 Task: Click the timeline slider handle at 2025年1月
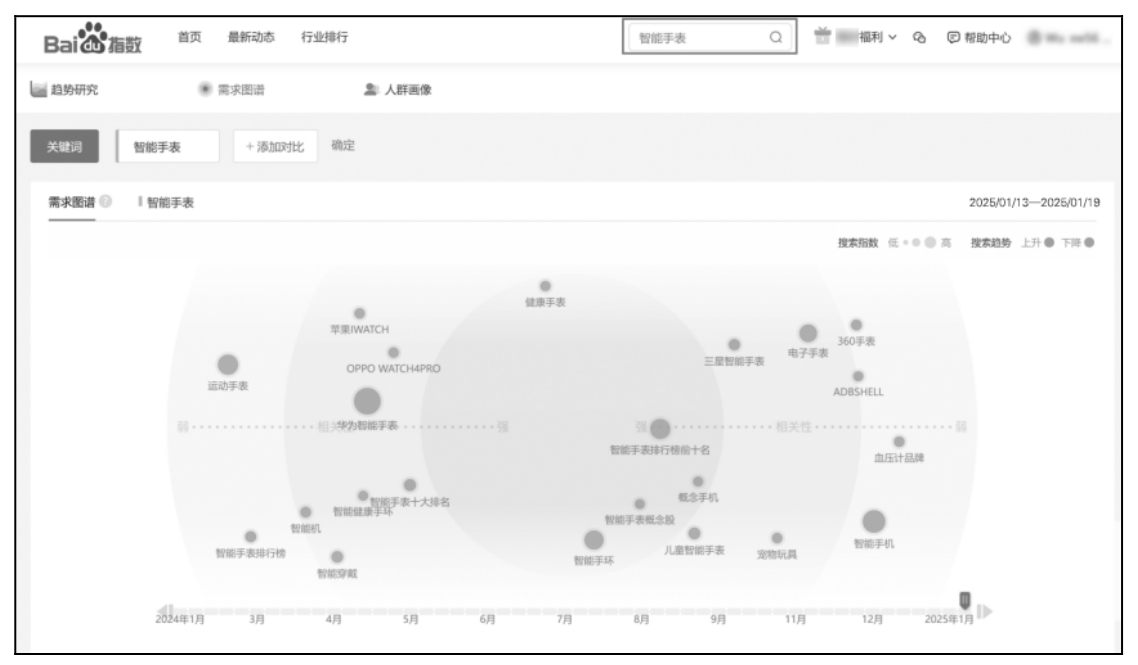click(964, 599)
